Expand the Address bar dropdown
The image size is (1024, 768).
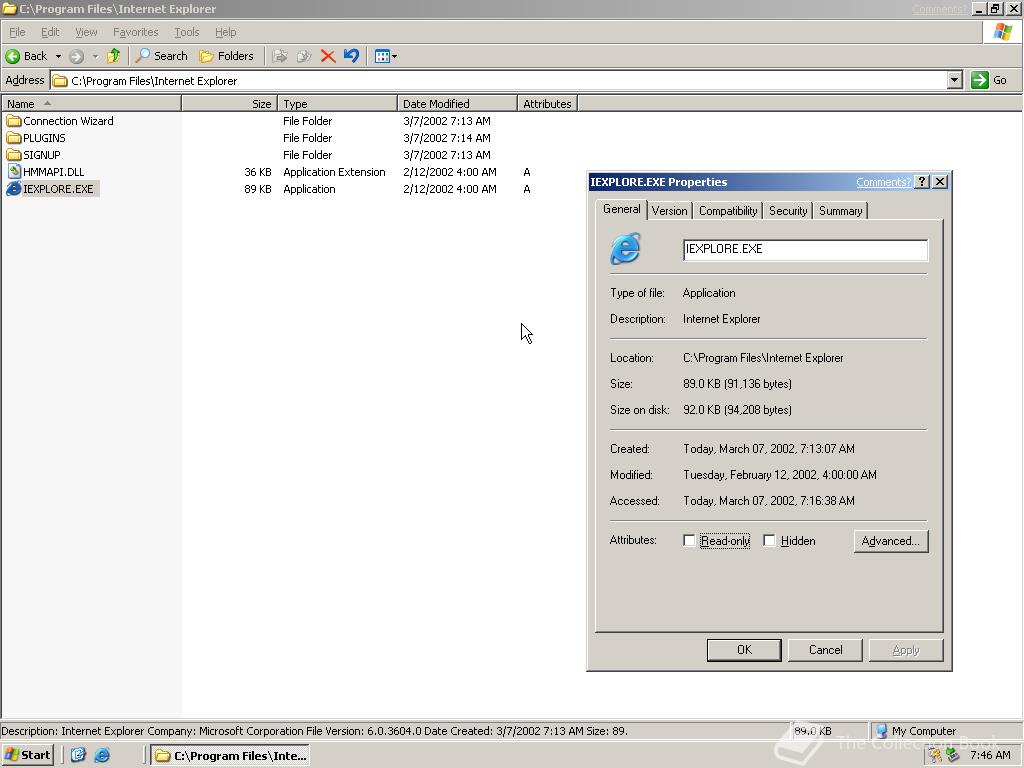coord(955,80)
